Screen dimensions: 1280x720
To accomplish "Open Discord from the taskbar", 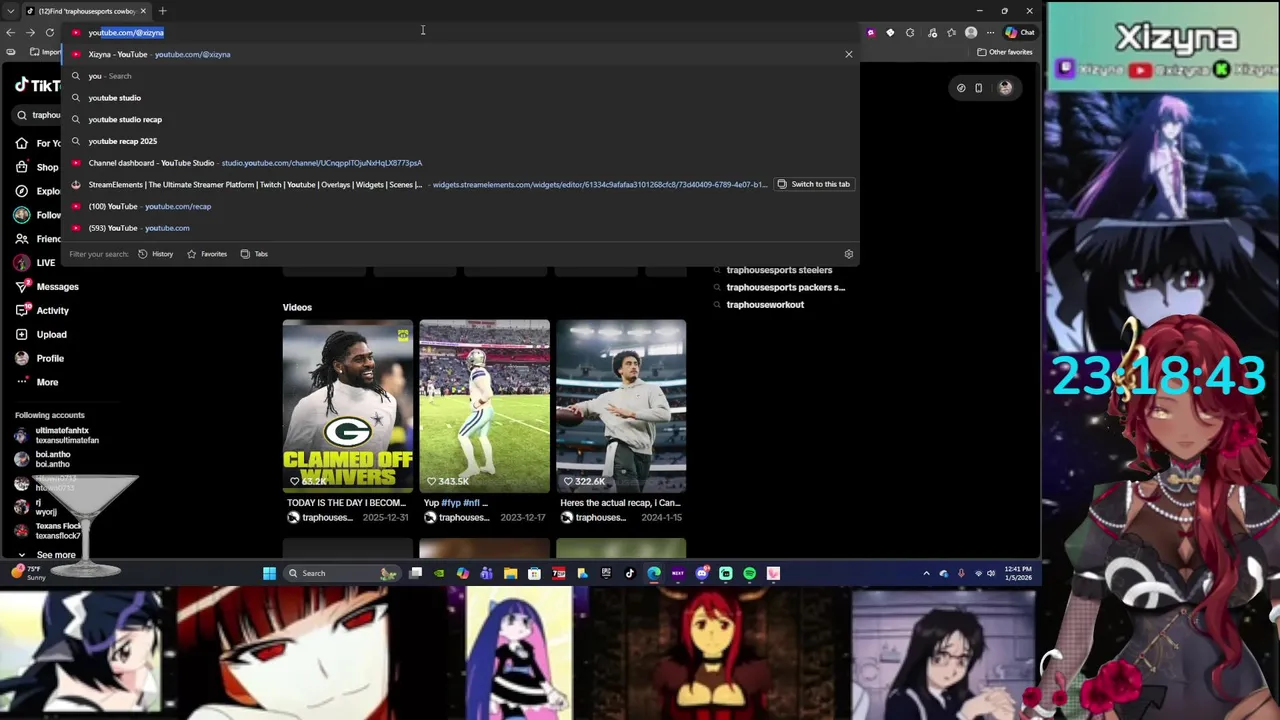I will click(x=701, y=573).
